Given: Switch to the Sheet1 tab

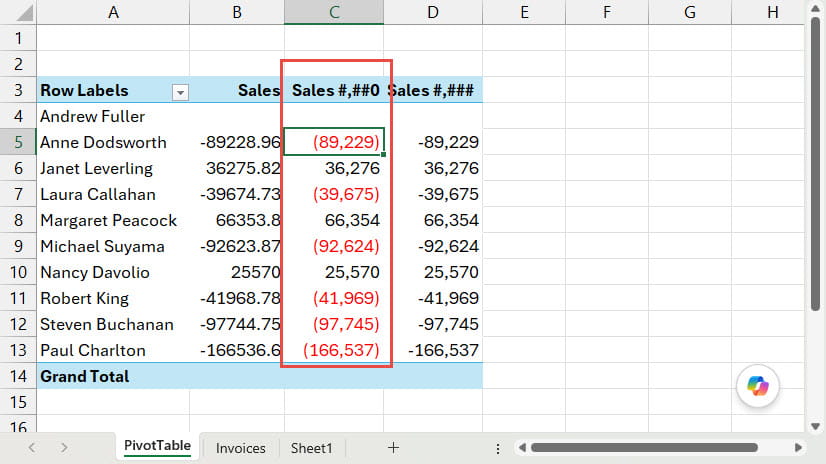Looking at the screenshot, I should coord(311,448).
